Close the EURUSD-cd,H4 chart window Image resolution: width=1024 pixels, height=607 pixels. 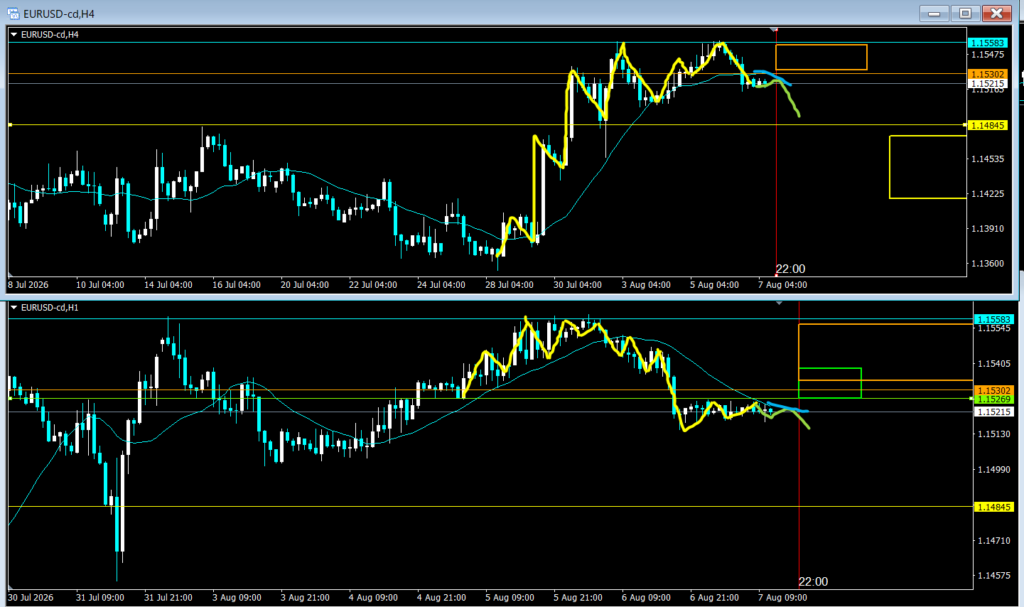tap(997, 13)
